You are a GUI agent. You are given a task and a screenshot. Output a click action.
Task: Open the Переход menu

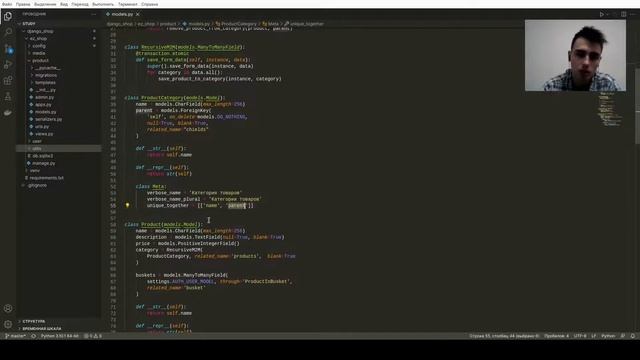(x=80, y=4)
